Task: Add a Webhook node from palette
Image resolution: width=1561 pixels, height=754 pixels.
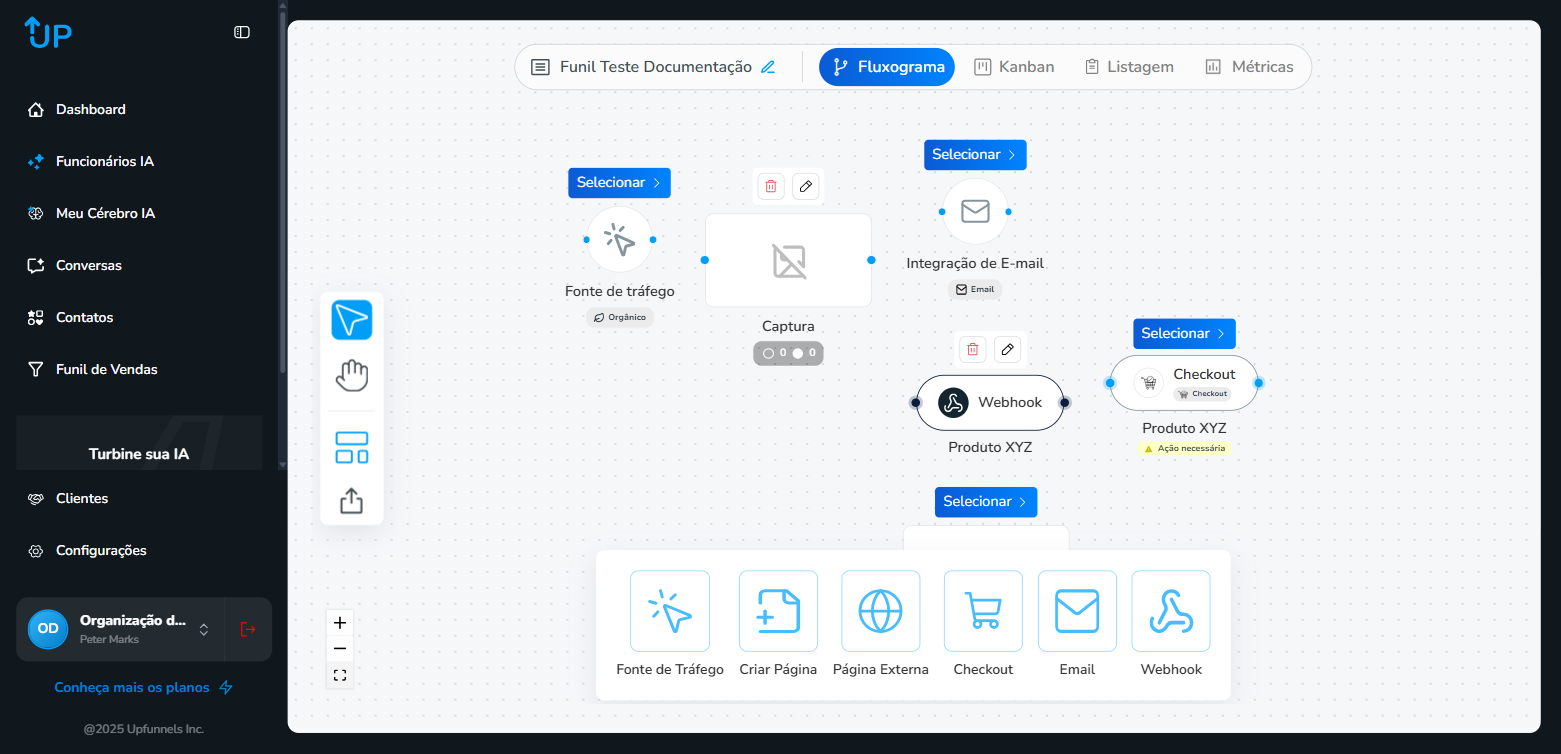Action: pos(1170,611)
